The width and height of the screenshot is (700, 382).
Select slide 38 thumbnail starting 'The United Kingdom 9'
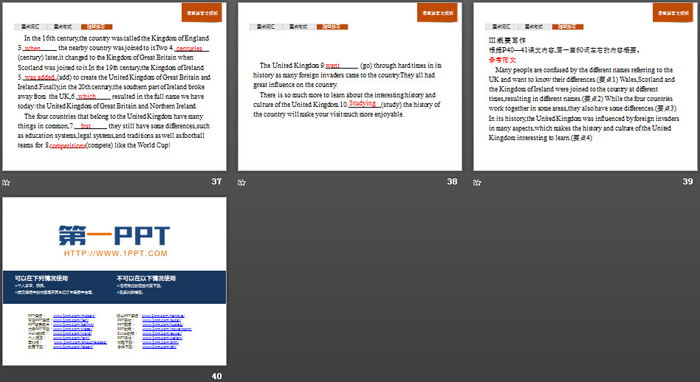350,87
